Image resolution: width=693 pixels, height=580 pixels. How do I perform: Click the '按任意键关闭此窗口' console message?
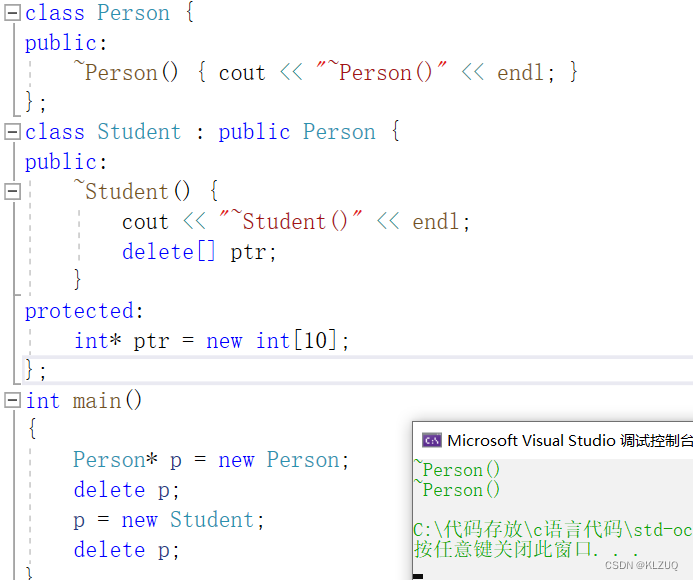tap(526, 549)
